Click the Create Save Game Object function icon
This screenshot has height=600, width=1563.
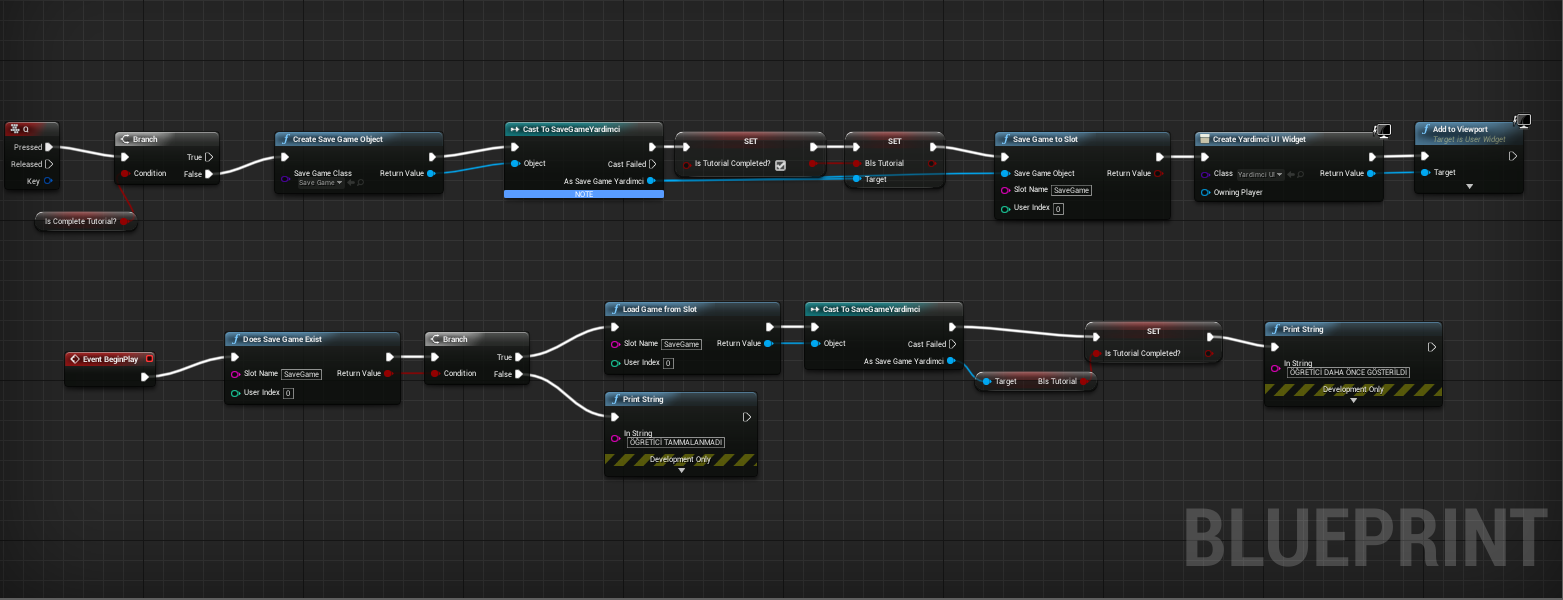[x=285, y=139]
